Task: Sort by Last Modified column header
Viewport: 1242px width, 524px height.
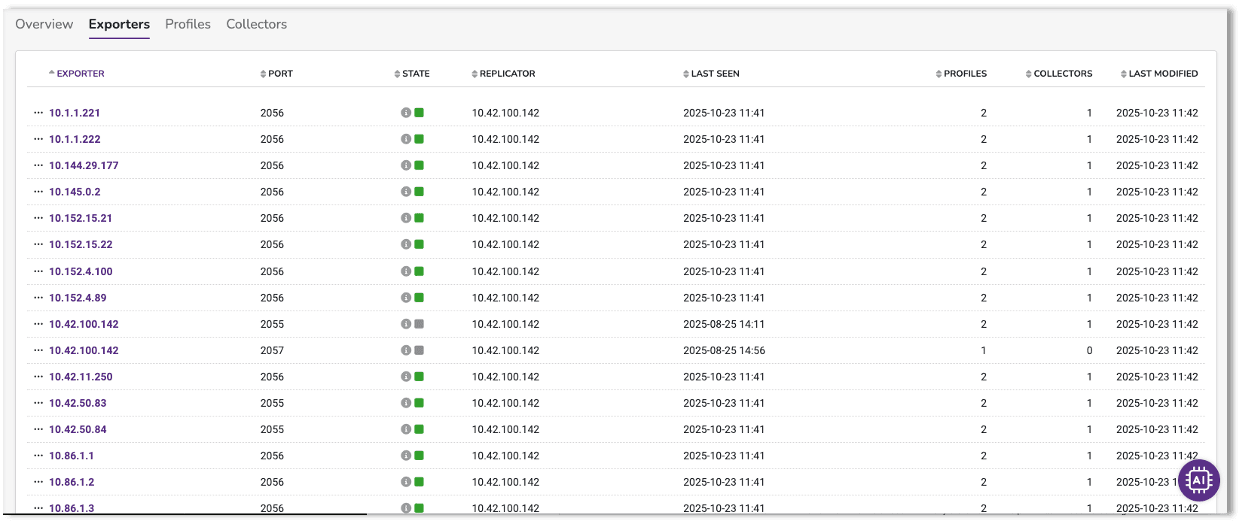Action: pyautogui.click(x=1162, y=74)
